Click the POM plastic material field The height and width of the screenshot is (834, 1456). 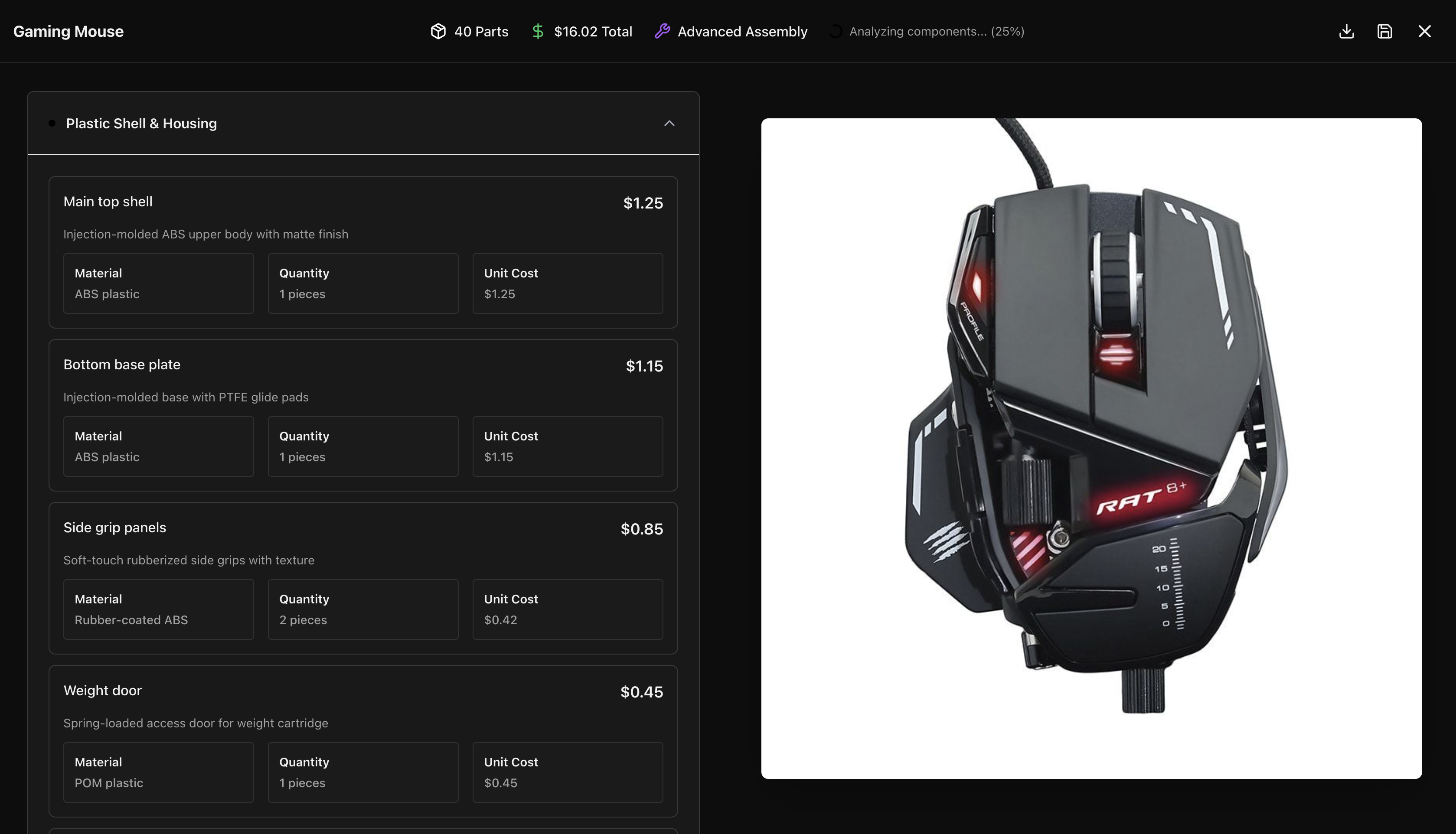coord(159,772)
